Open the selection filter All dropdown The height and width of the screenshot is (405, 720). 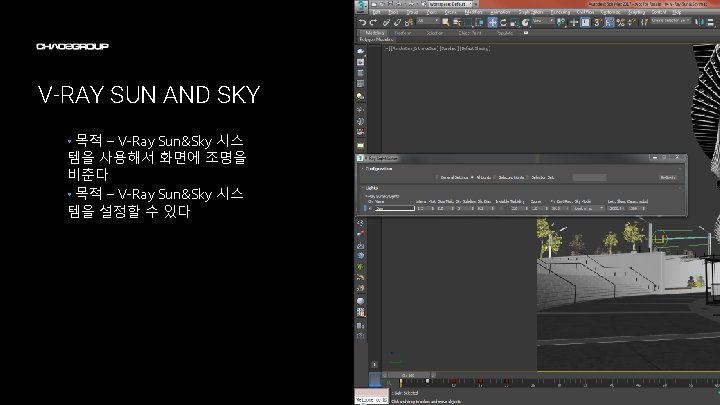(x=428, y=21)
